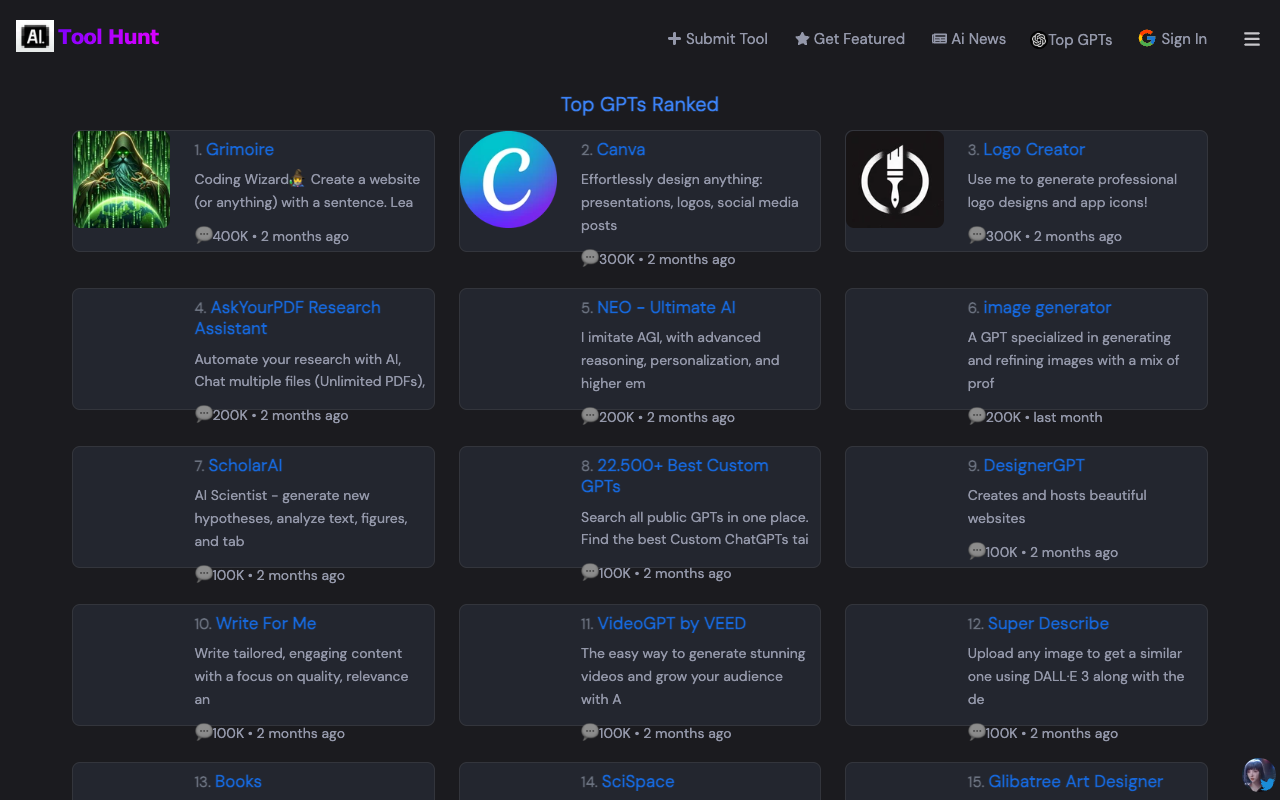1280x800 pixels.
Task: Open the Logo Creator paintbrush thumbnail
Action: click(x=895, y=180)
